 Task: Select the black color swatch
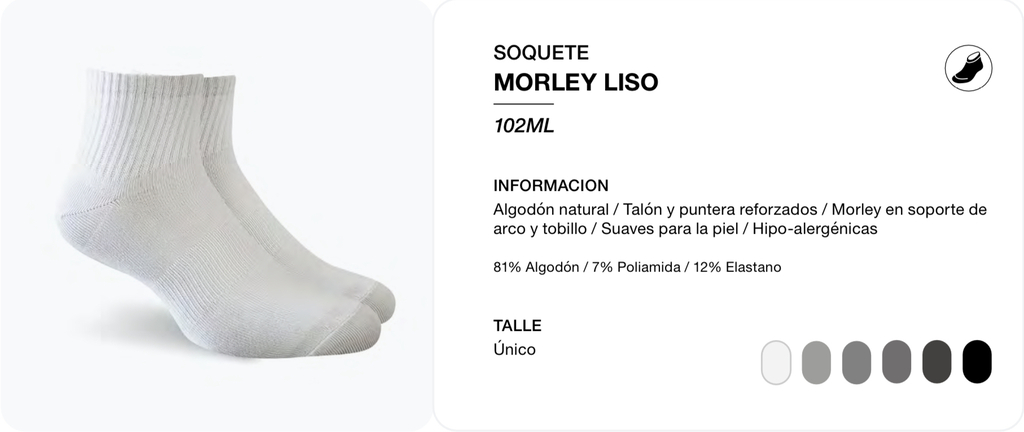(x=977, y=362)
